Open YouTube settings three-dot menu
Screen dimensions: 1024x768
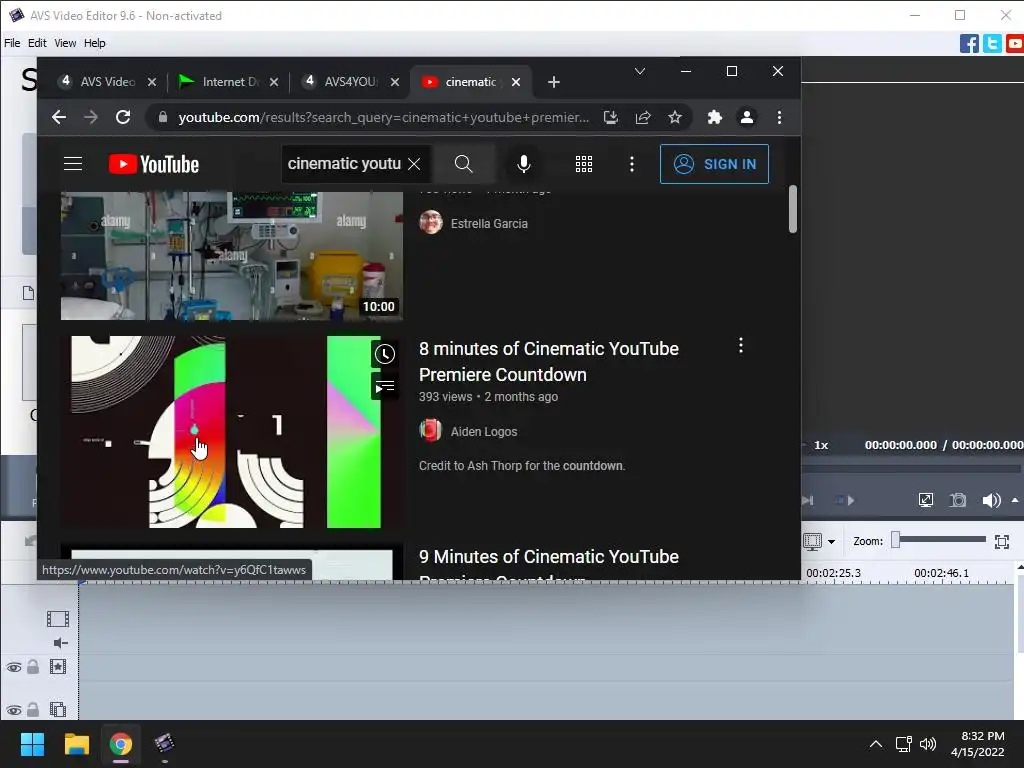point(632,164)
